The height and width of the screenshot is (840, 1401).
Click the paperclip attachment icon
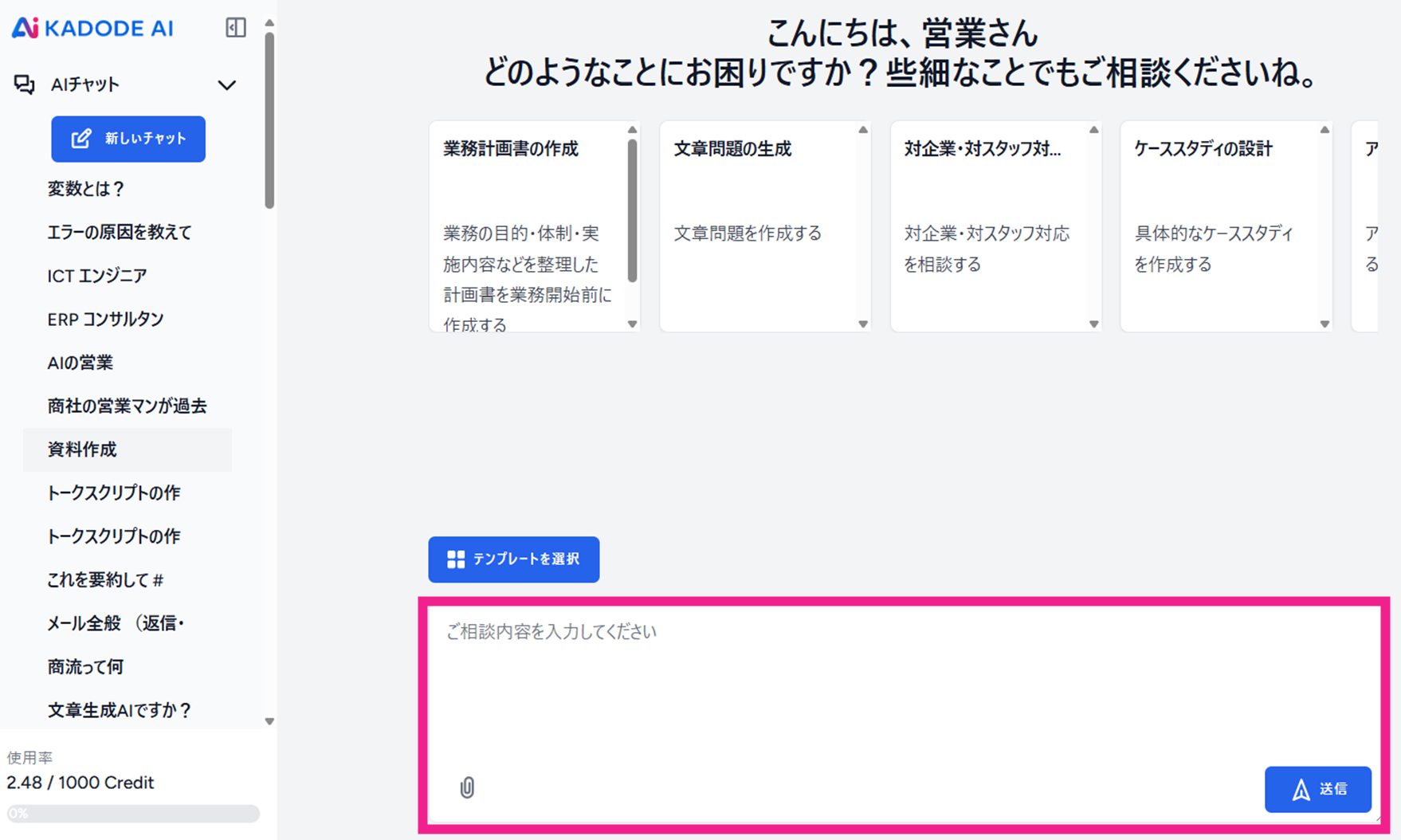[467, 787]
